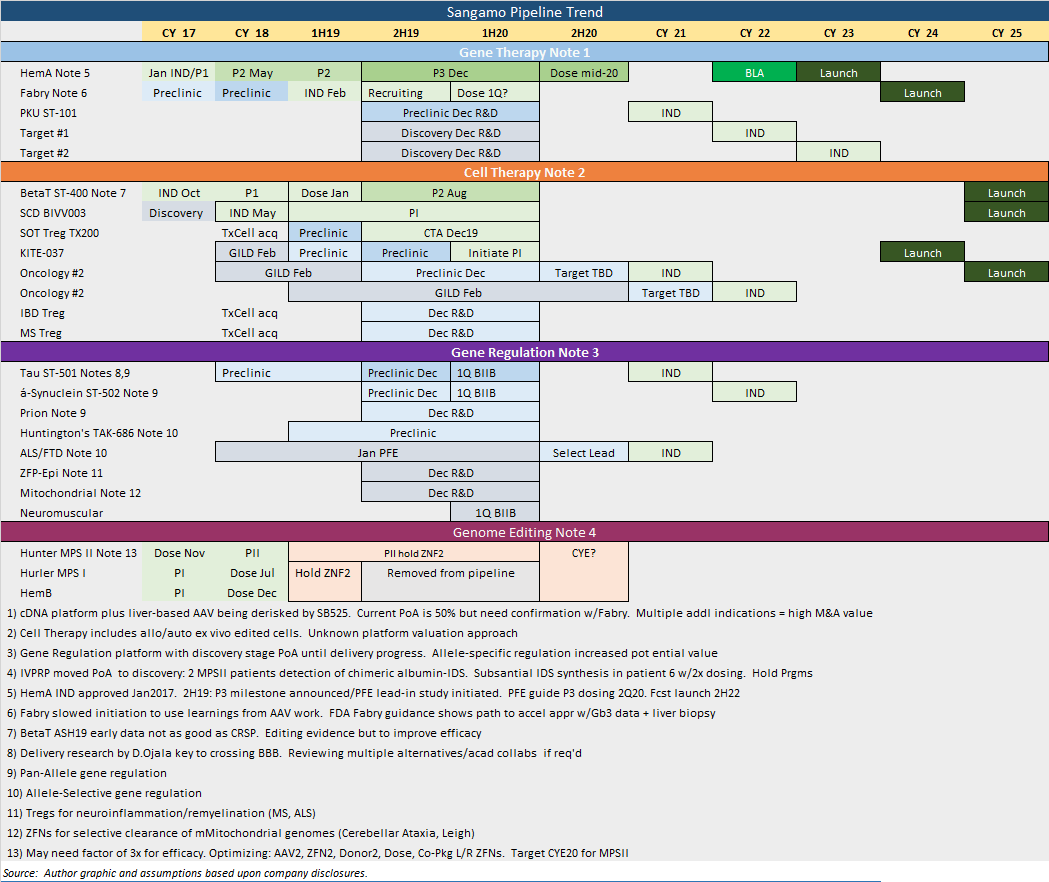The width and height of the screenshot is (1049, 882).
Task: Click the 'Sangamo Pipeline Trend' title
Action: pyautogui.click(x=524, y=11)
